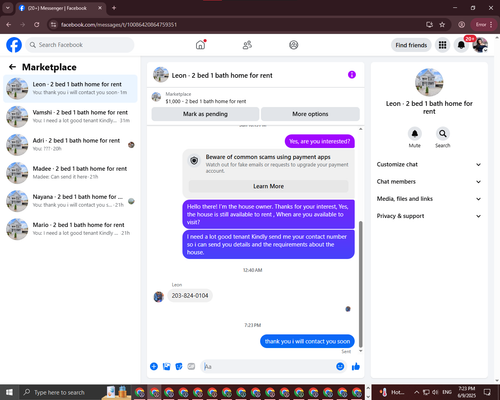
Task: Choose a sticker icon
Action: [179, 367]
